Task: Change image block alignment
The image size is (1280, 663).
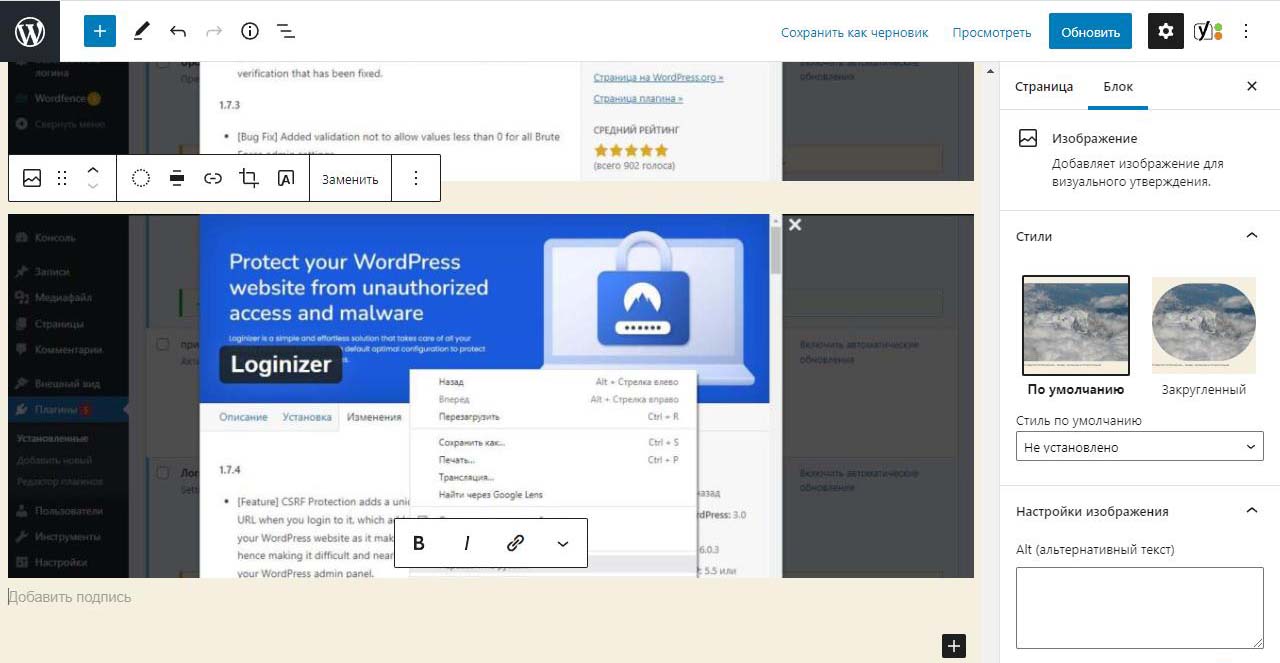Action: click(177, 179)
